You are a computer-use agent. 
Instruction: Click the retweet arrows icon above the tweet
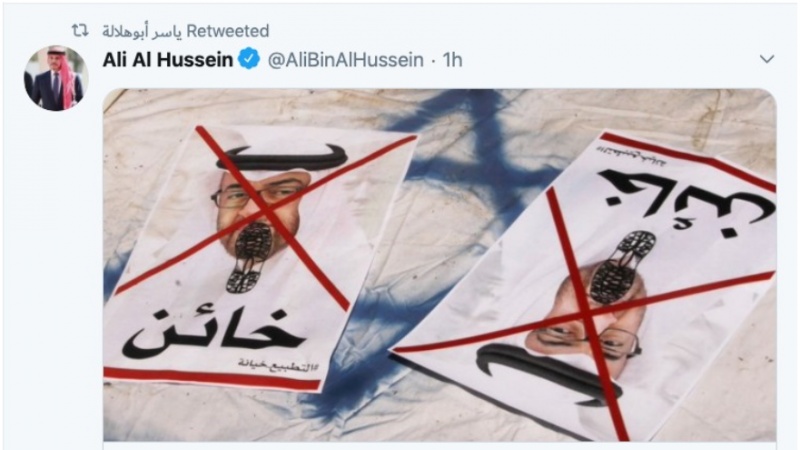click(80, 31)
